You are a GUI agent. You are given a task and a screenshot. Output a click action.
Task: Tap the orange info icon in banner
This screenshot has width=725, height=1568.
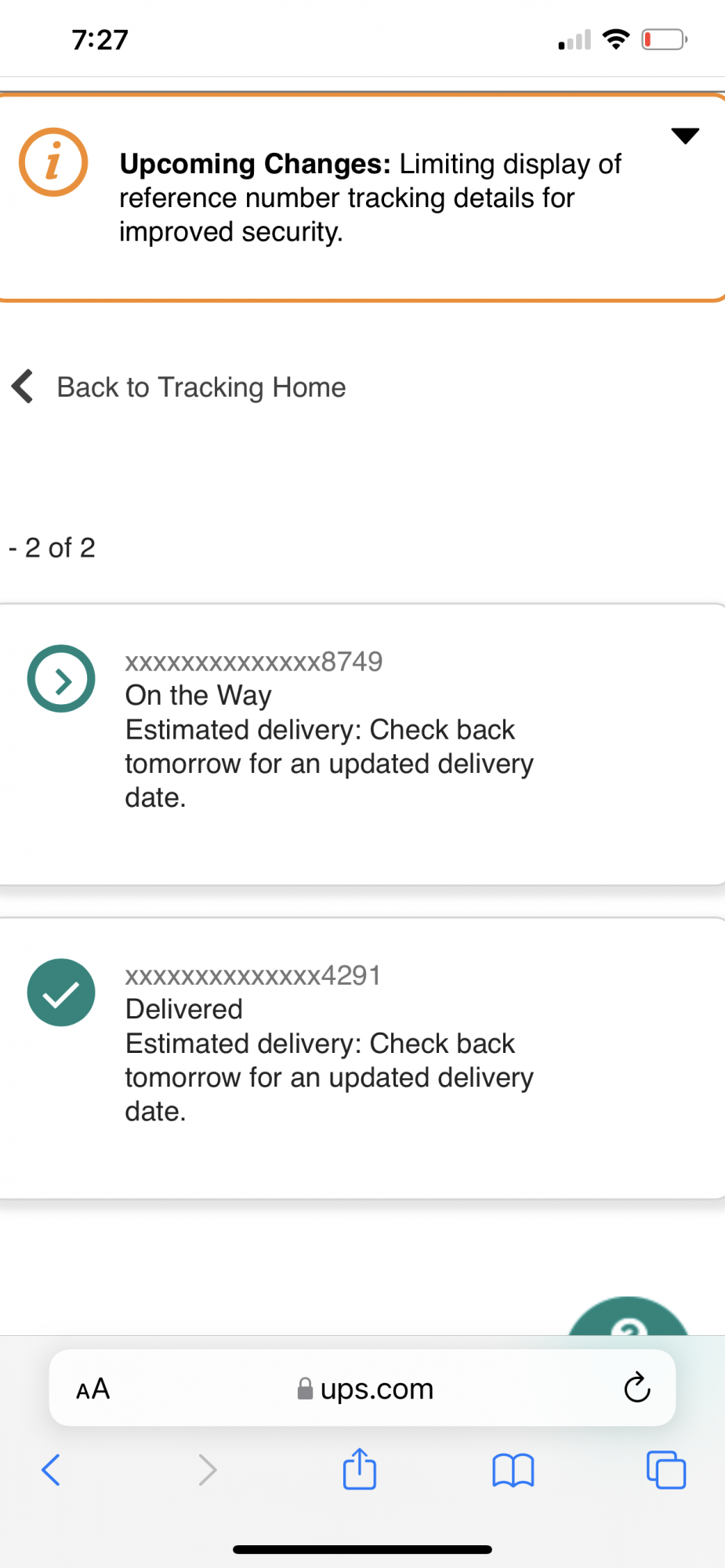pos(53,162)
